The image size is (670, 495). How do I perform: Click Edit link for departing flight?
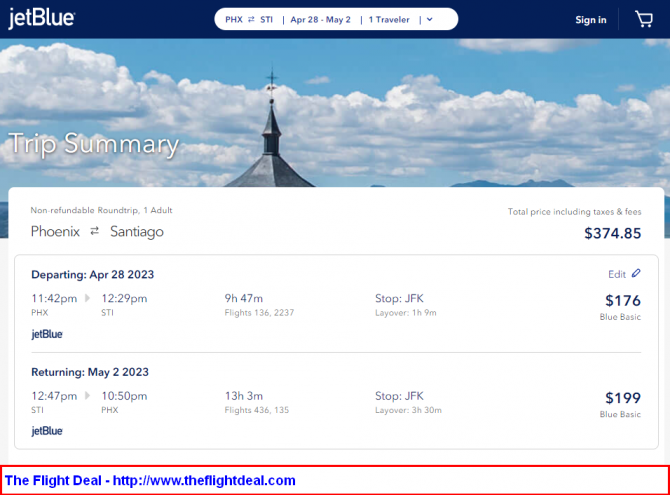(617, 274)
